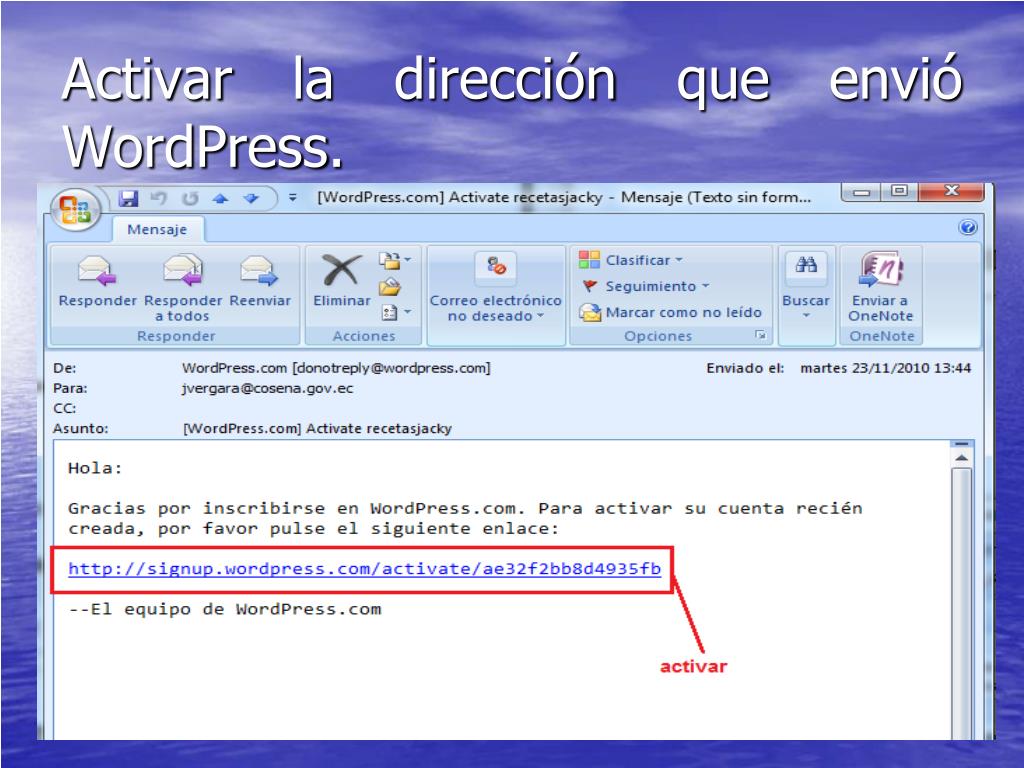Close the message window
1024x768 pixels.
[x=951, y=191]
